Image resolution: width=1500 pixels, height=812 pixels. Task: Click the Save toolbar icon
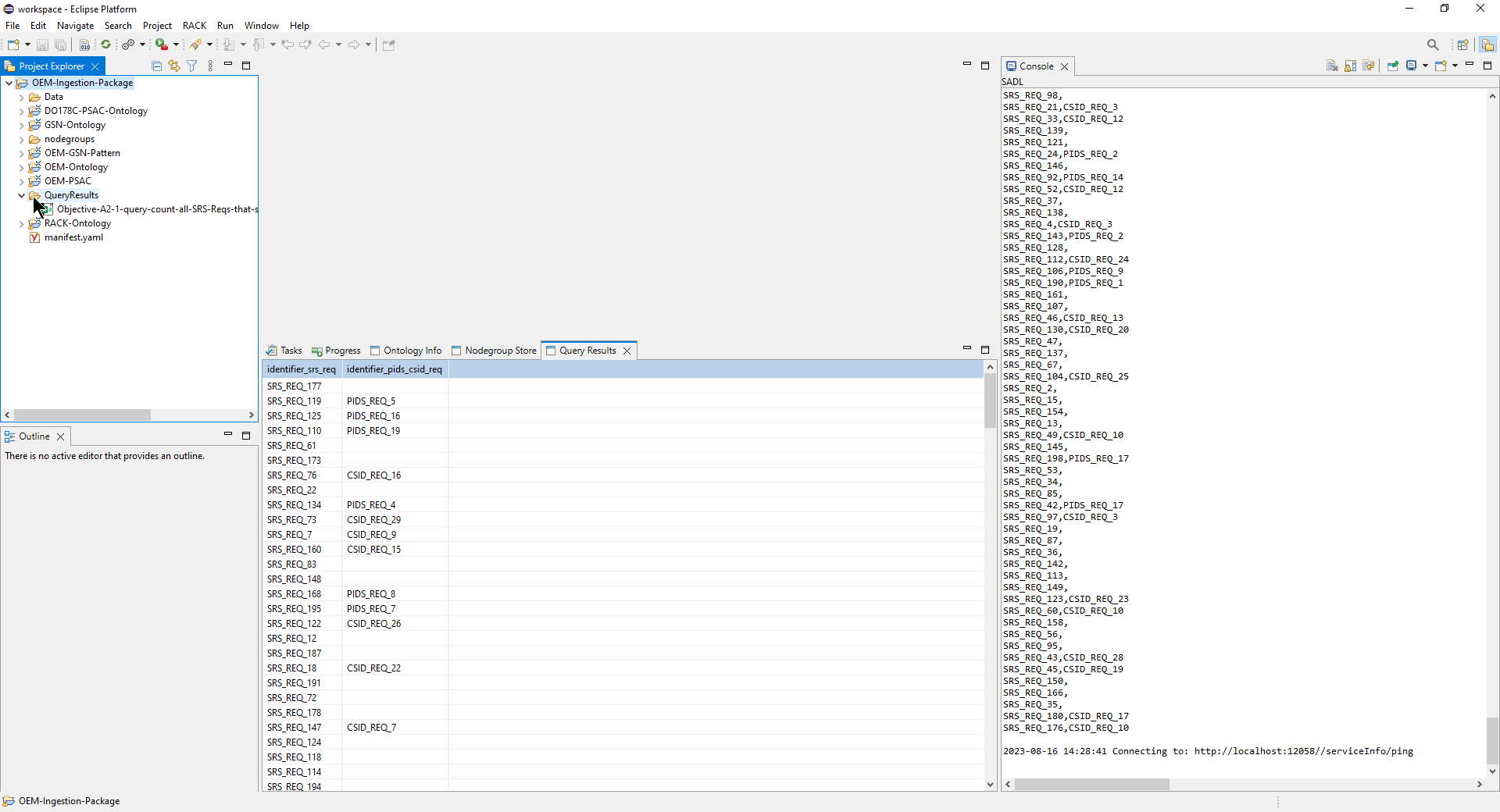click(43, 45)
